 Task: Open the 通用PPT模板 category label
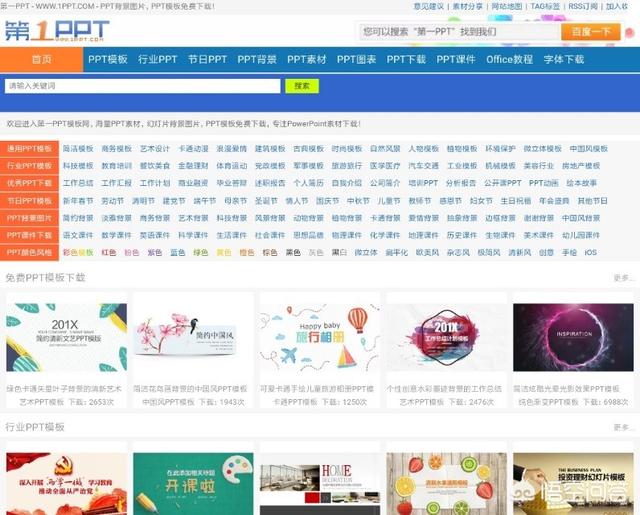[x=30, y=149]
